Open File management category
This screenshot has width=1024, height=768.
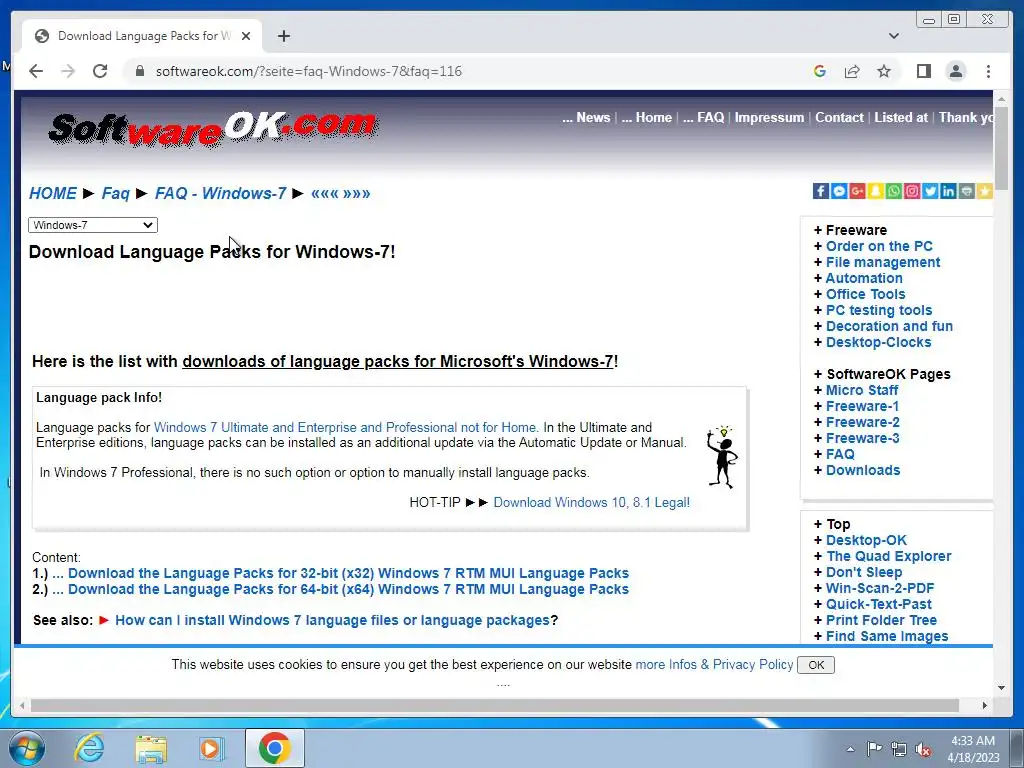[x=883, y=263]
